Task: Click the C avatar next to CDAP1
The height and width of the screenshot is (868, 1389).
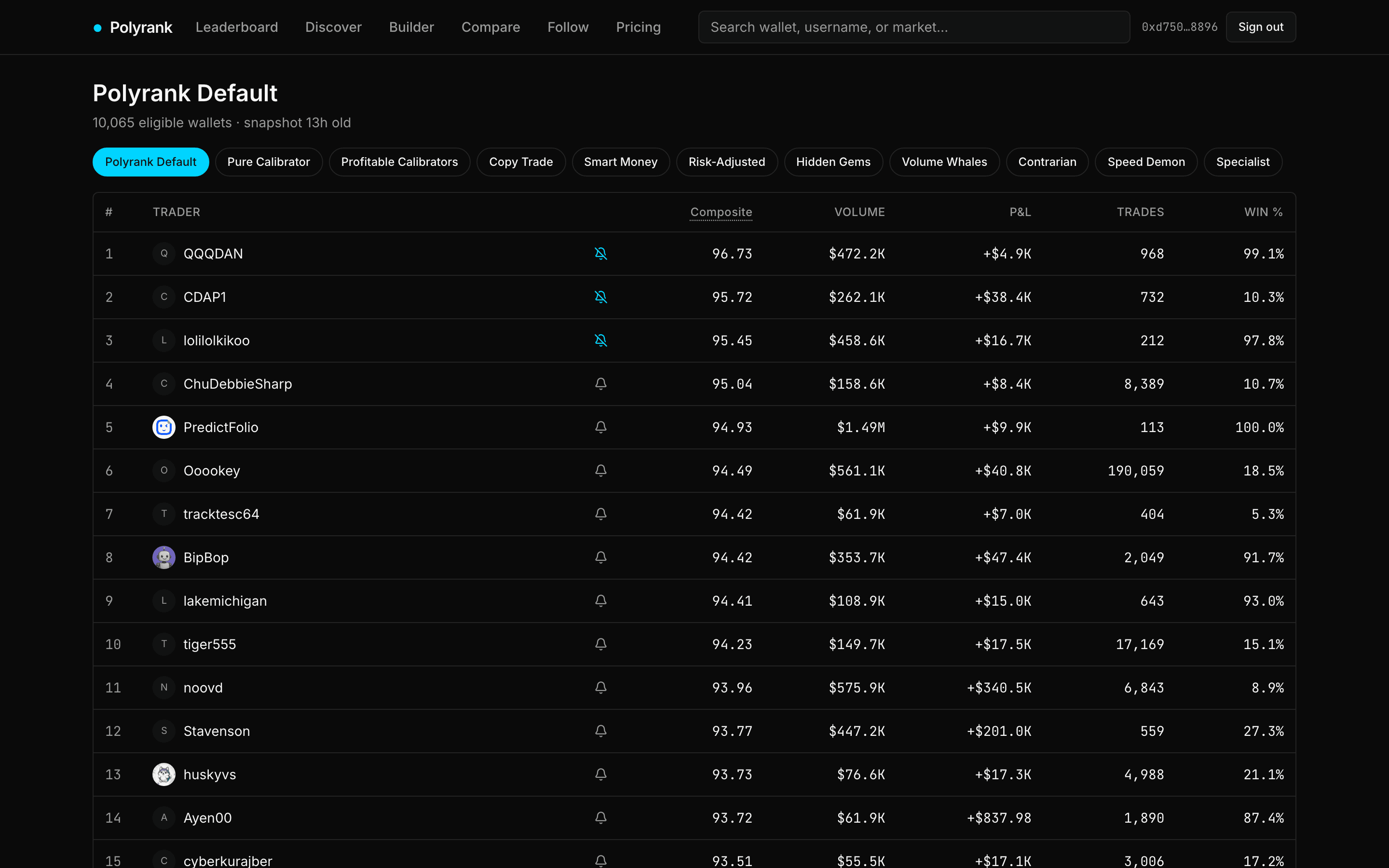Action: pos(163,297)
